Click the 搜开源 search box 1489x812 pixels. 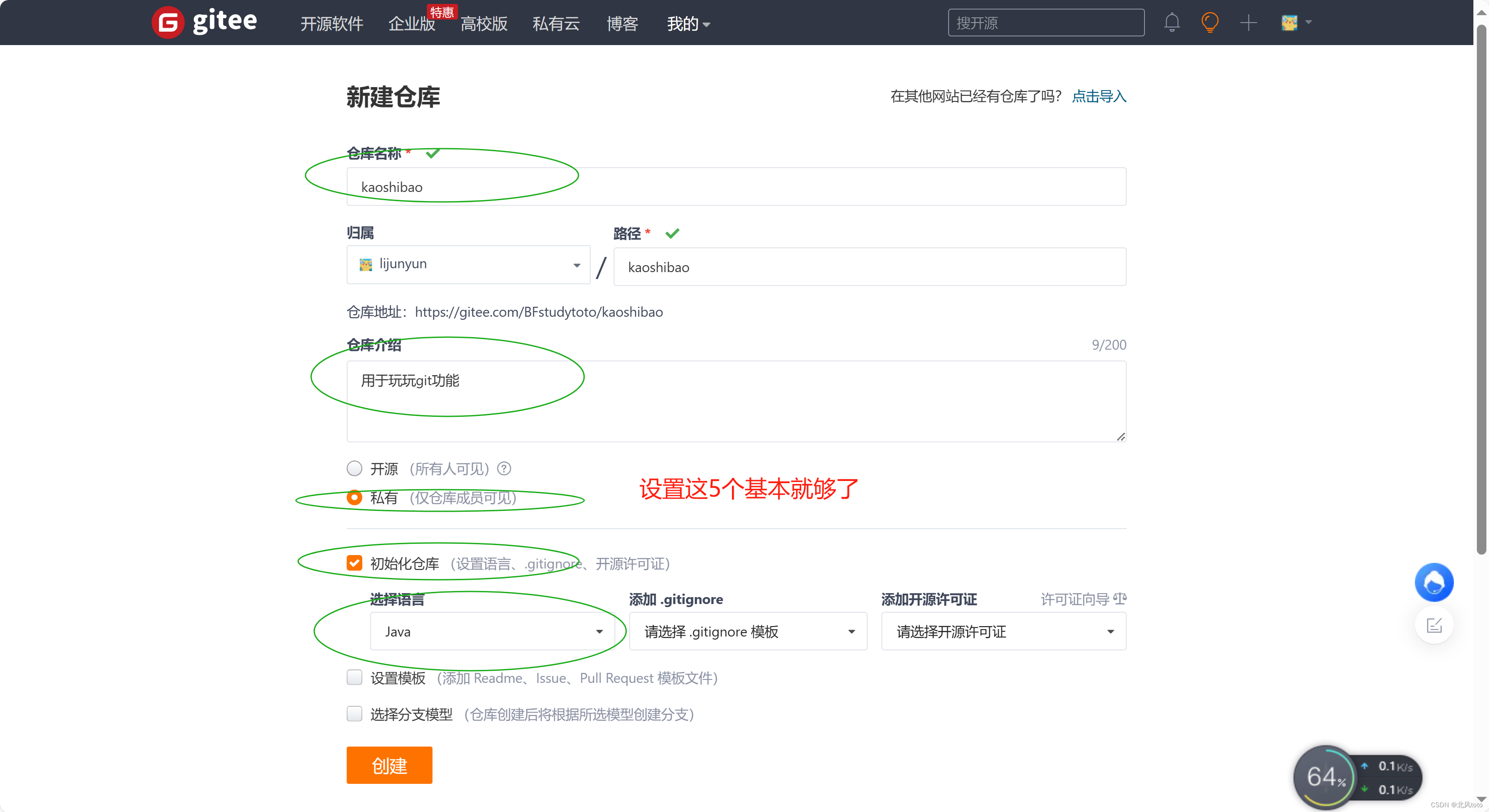tap(1046, 23)
